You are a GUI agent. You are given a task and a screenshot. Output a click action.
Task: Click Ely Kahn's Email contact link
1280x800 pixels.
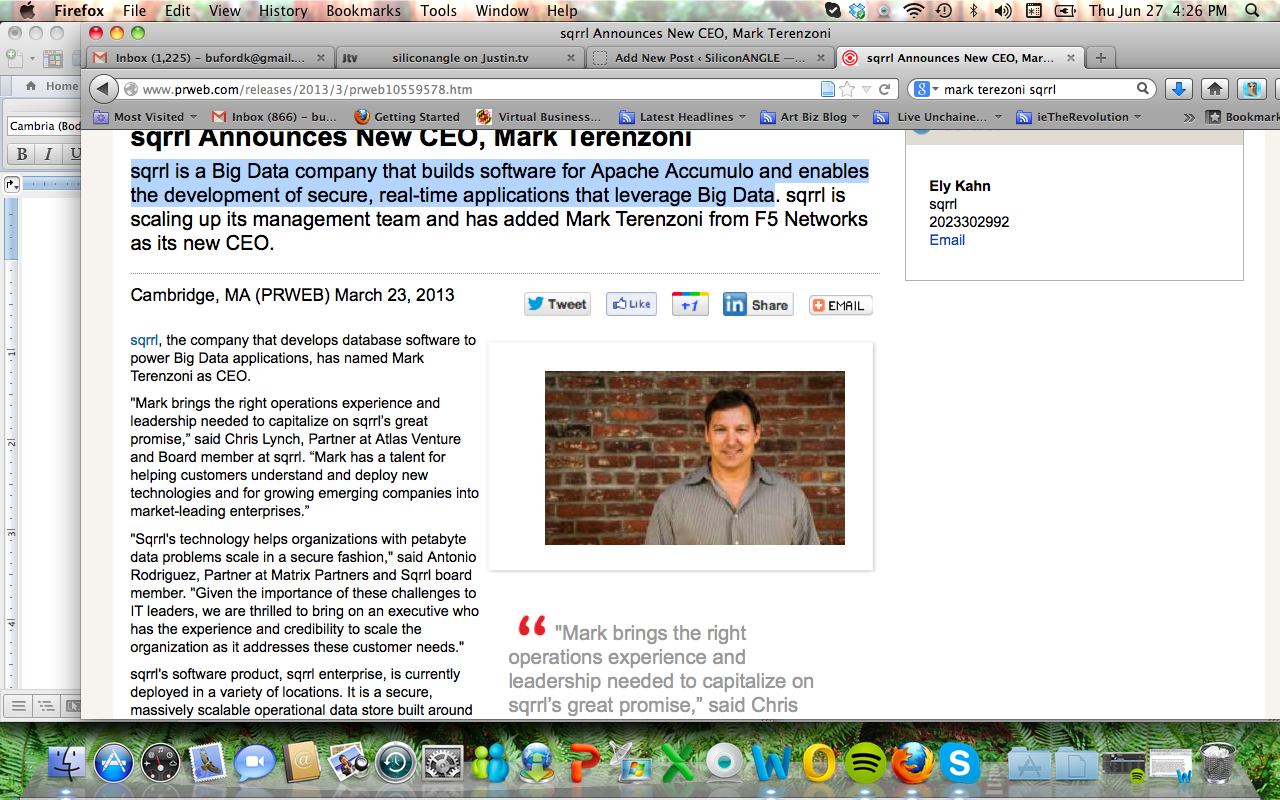[947, 240]
